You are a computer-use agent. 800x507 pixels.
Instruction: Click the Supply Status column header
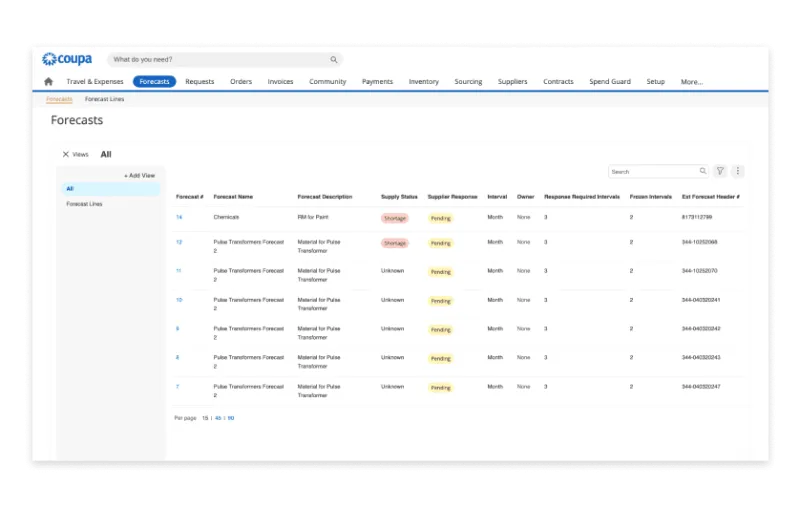pos(399,197)
